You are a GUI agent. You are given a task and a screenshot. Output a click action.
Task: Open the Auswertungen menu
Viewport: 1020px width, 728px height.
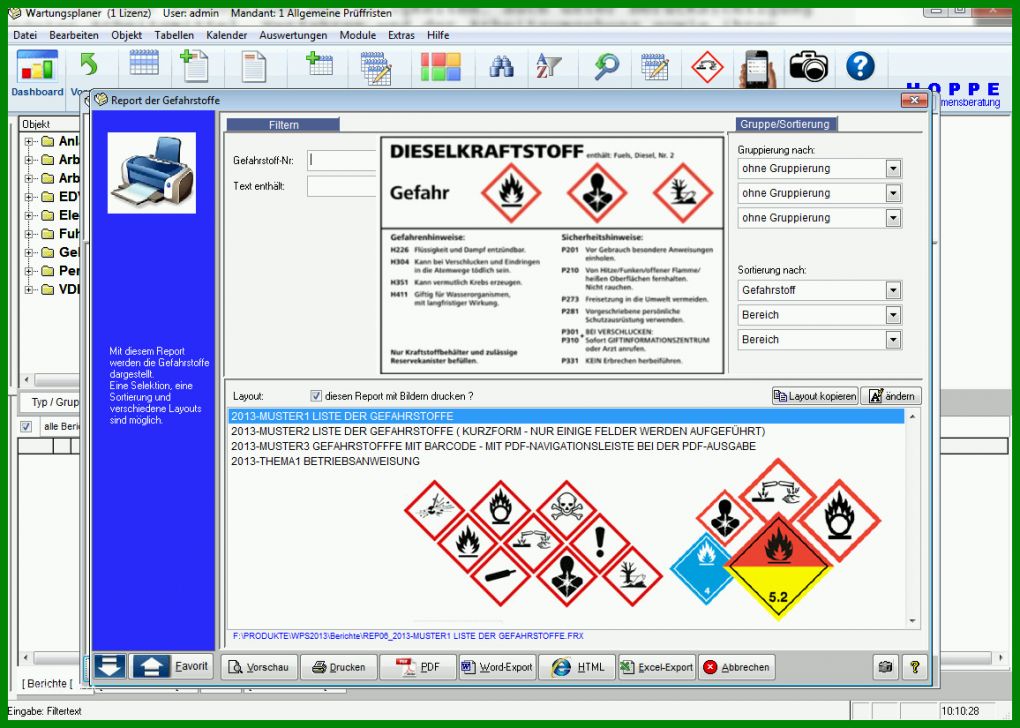pos(293,35)
